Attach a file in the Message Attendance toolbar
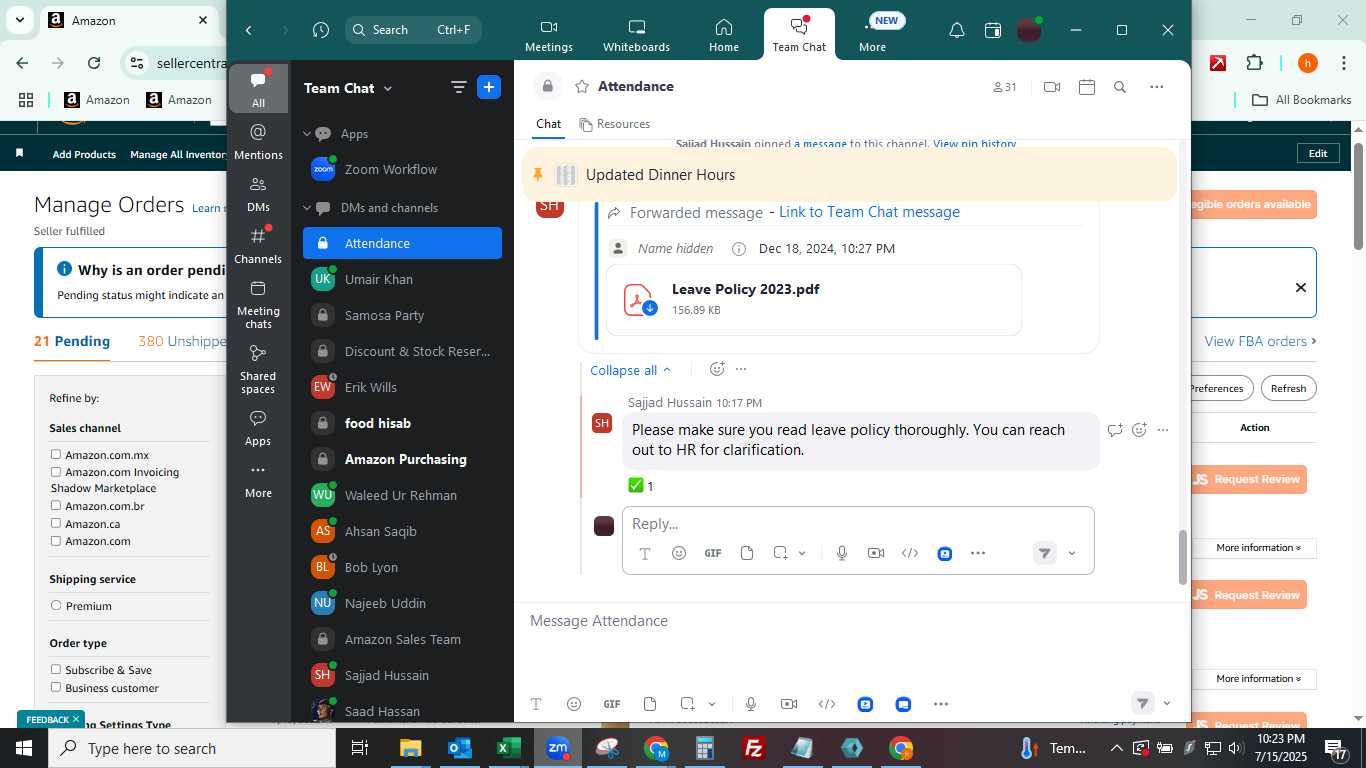 650,704
